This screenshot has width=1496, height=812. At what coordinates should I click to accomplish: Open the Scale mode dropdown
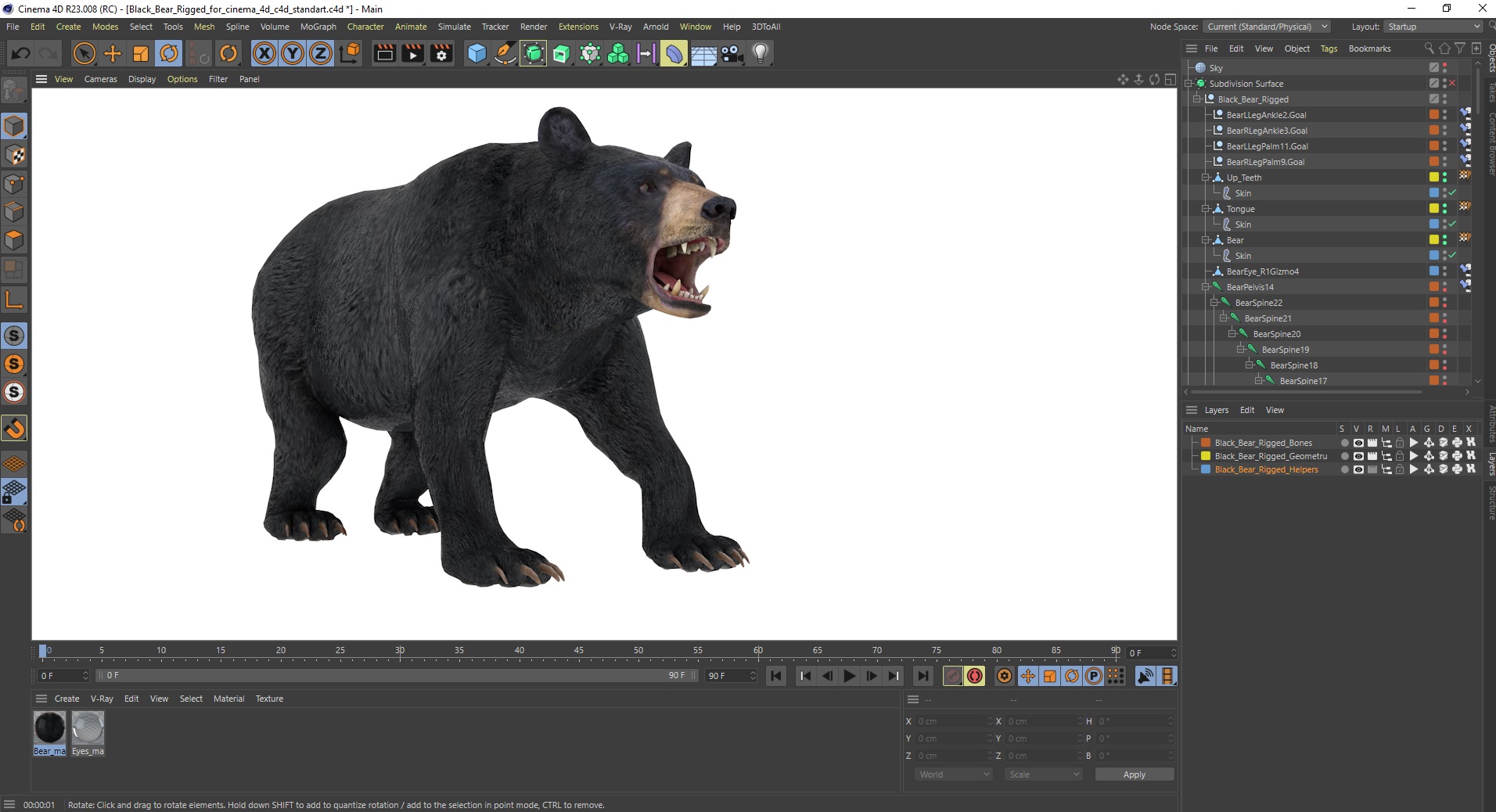(x=1044, y=774)
